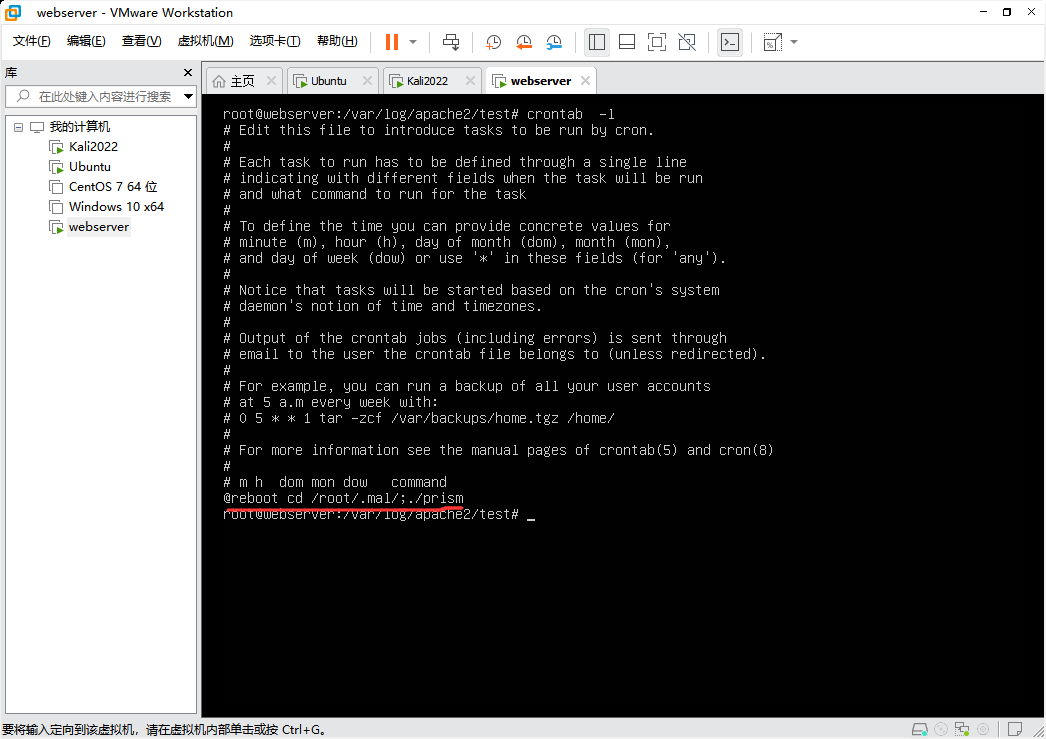Open the 编辑(E) menu
The height and width of the screenshot is (739, 1046).
pyautogui.click(x=86, y=41)
